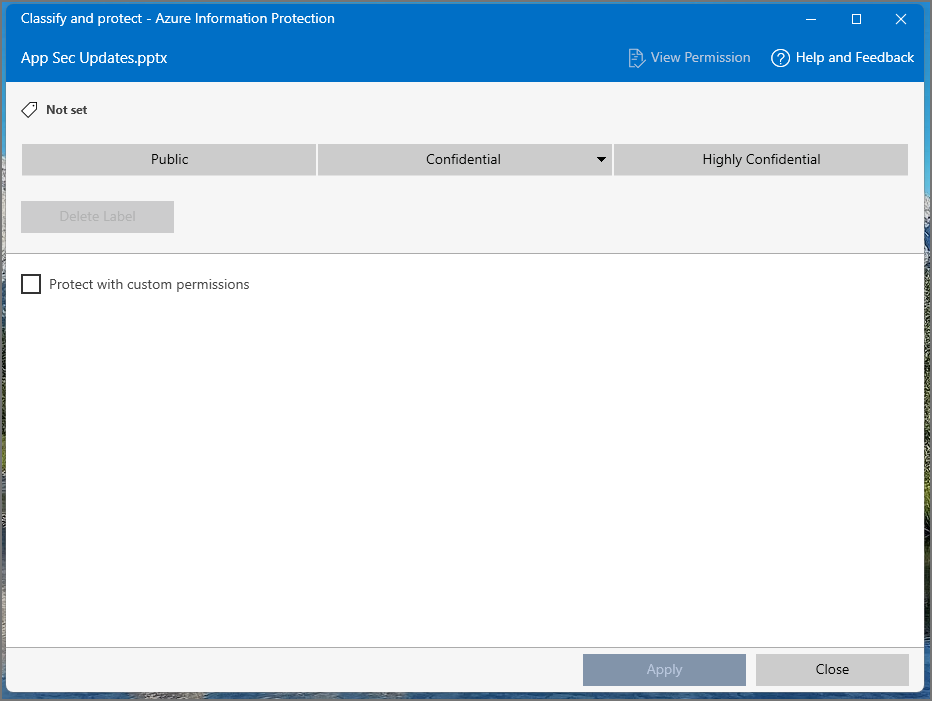The height and width of the screenshot is (701, 932).
Task: Click the App Sec Updates.pptx file name
Action: click(94, 58)
